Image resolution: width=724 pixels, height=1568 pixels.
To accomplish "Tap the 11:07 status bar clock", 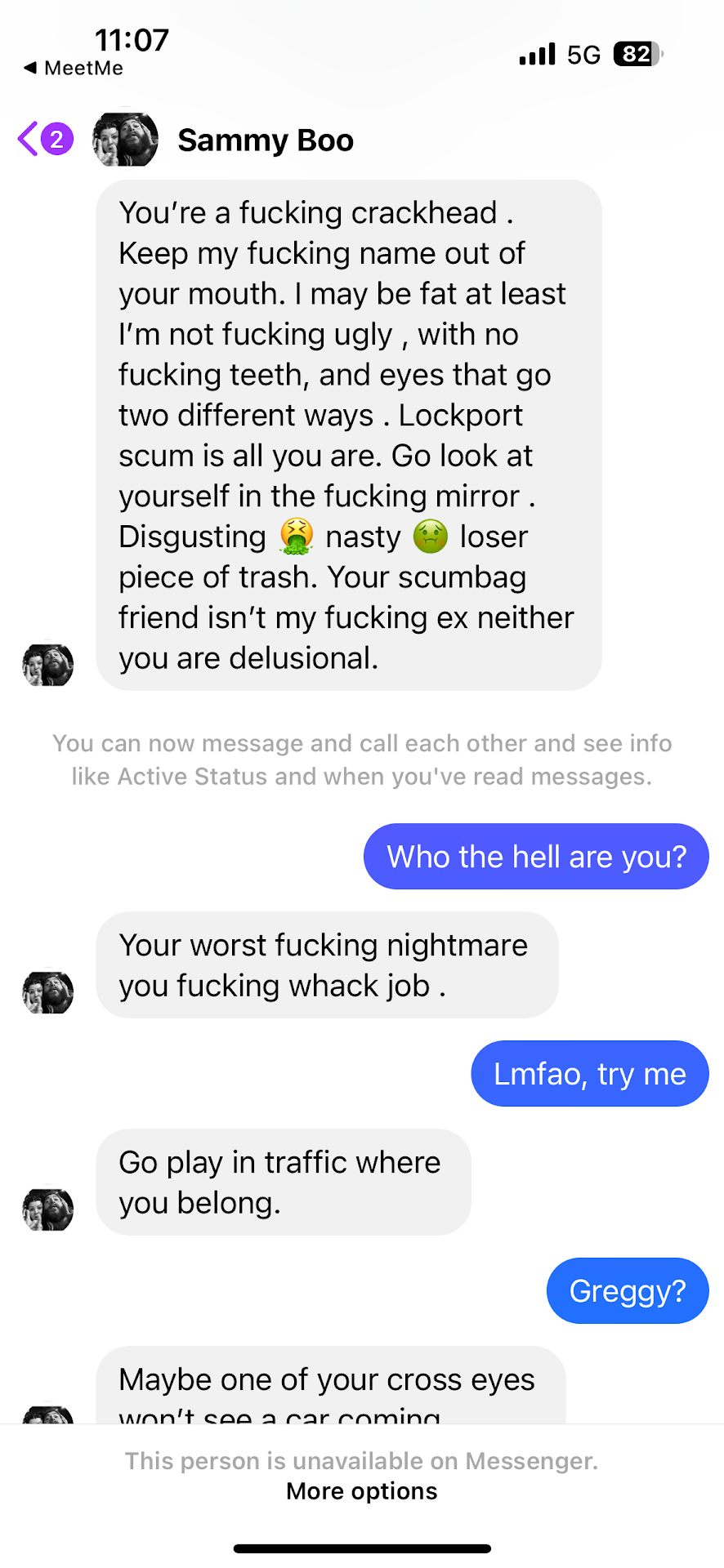I will tap(132, 39).
